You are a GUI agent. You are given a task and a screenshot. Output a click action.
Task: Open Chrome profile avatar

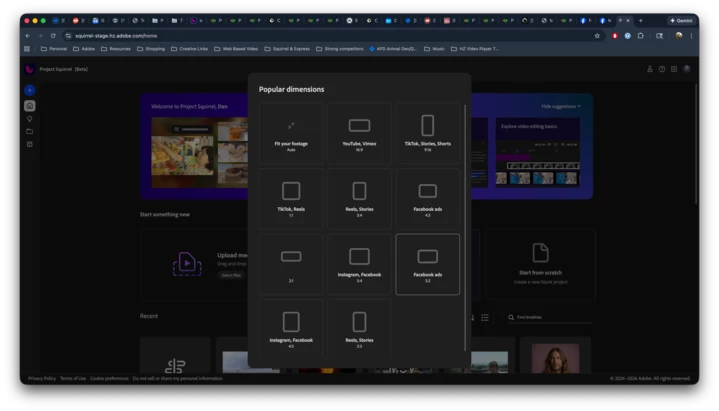pos(679,36)
